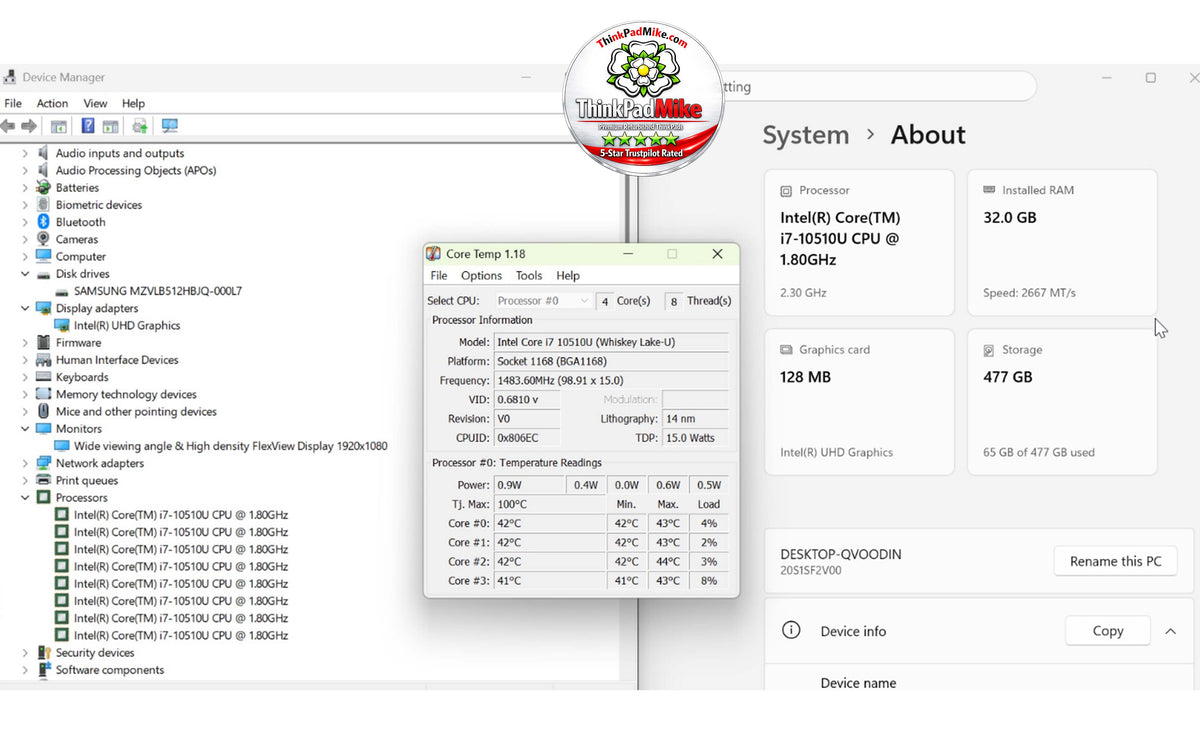Open Device Manager's Help menu
This screenshot has height=754, width=1200.
[133, 103]
